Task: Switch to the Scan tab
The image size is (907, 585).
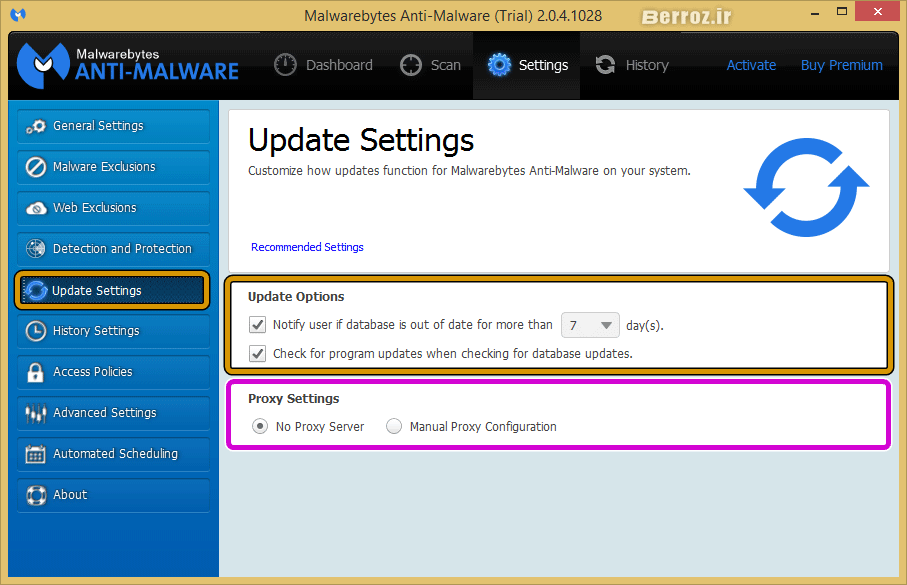Action: coord(430,65)
